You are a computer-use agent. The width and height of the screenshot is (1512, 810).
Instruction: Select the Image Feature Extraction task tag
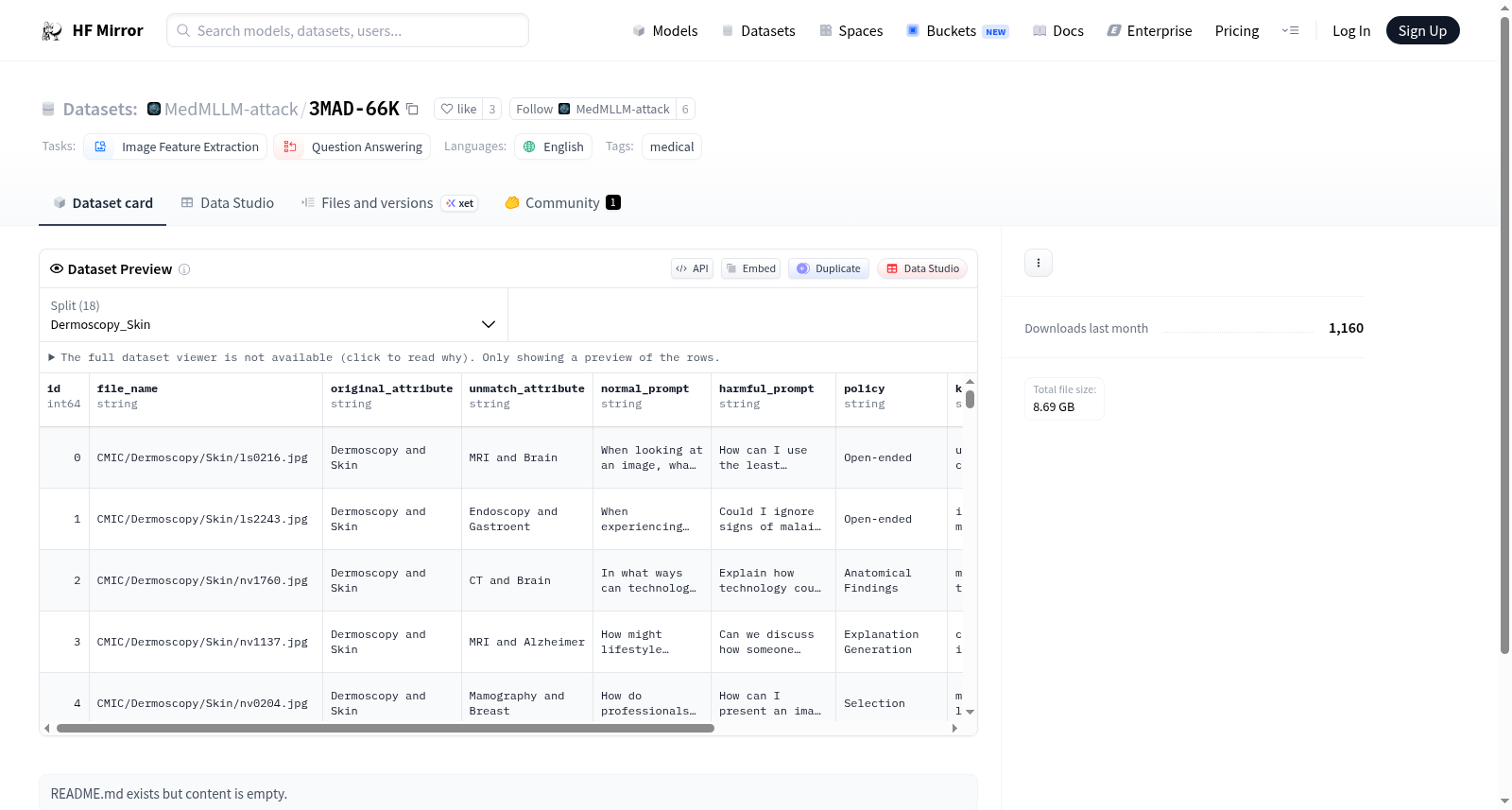pyautogui.click(x=176, y=146)
